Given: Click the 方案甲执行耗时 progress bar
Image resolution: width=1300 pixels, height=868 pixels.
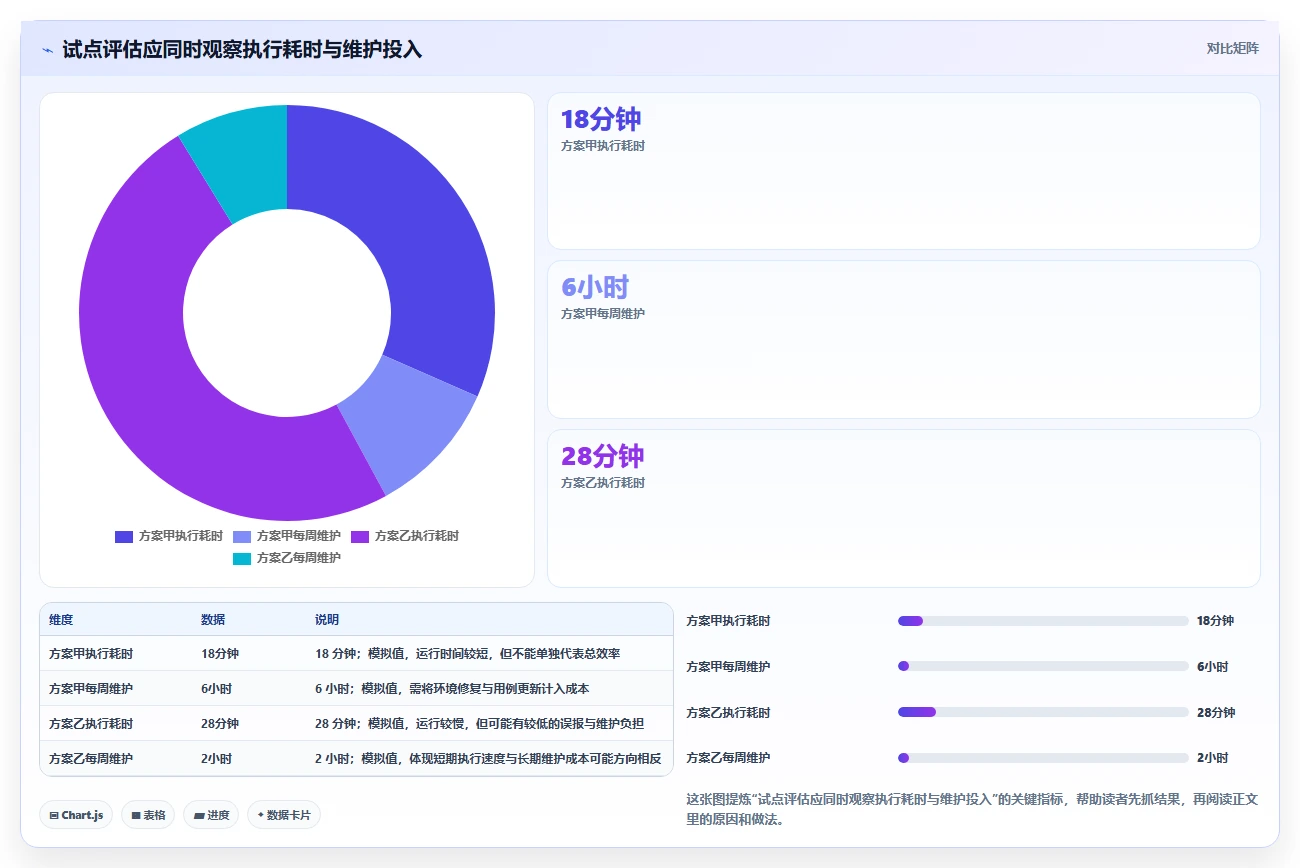Looking at the screenshot, I should click(x=1043, y=621).
